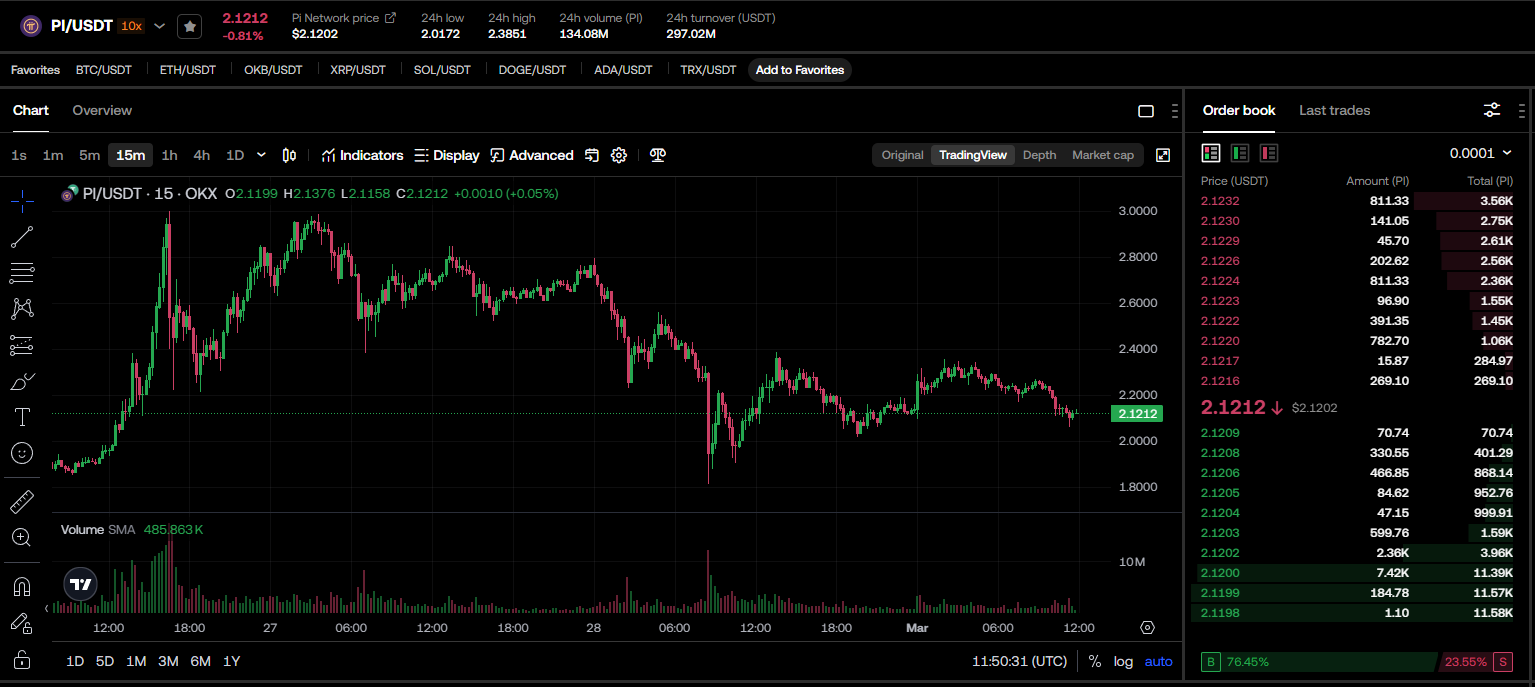
Task: Switch chart view to Original
Action: point(902,155)
